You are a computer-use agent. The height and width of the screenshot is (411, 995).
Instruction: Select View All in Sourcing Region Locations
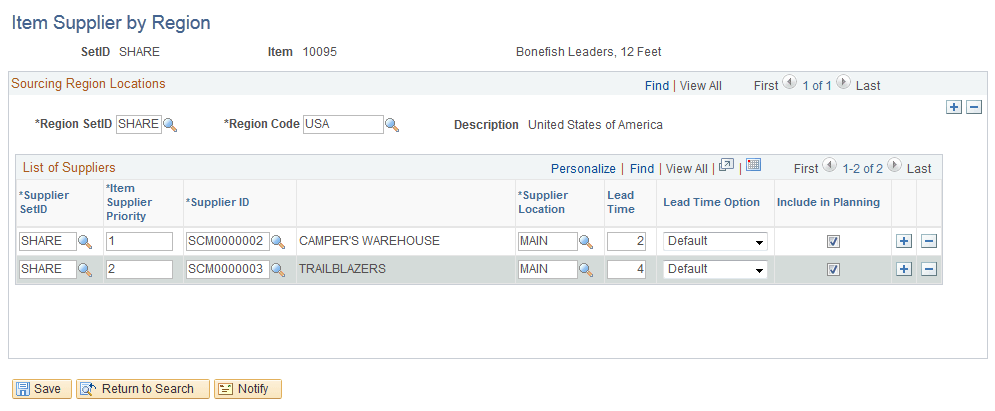(701, 86)
